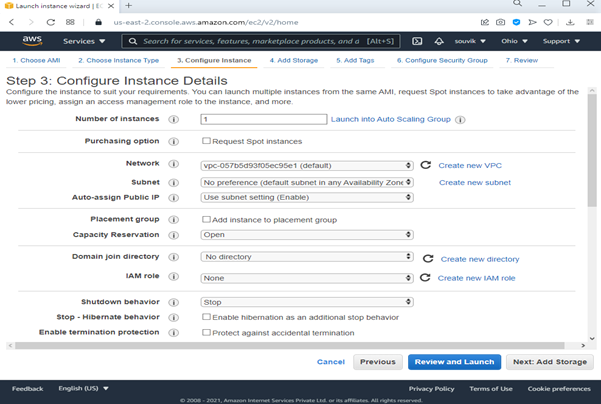Check Protect against accidental termination
Screen dimensions: 601x404
pyautogui.click(x=206, y=332)
